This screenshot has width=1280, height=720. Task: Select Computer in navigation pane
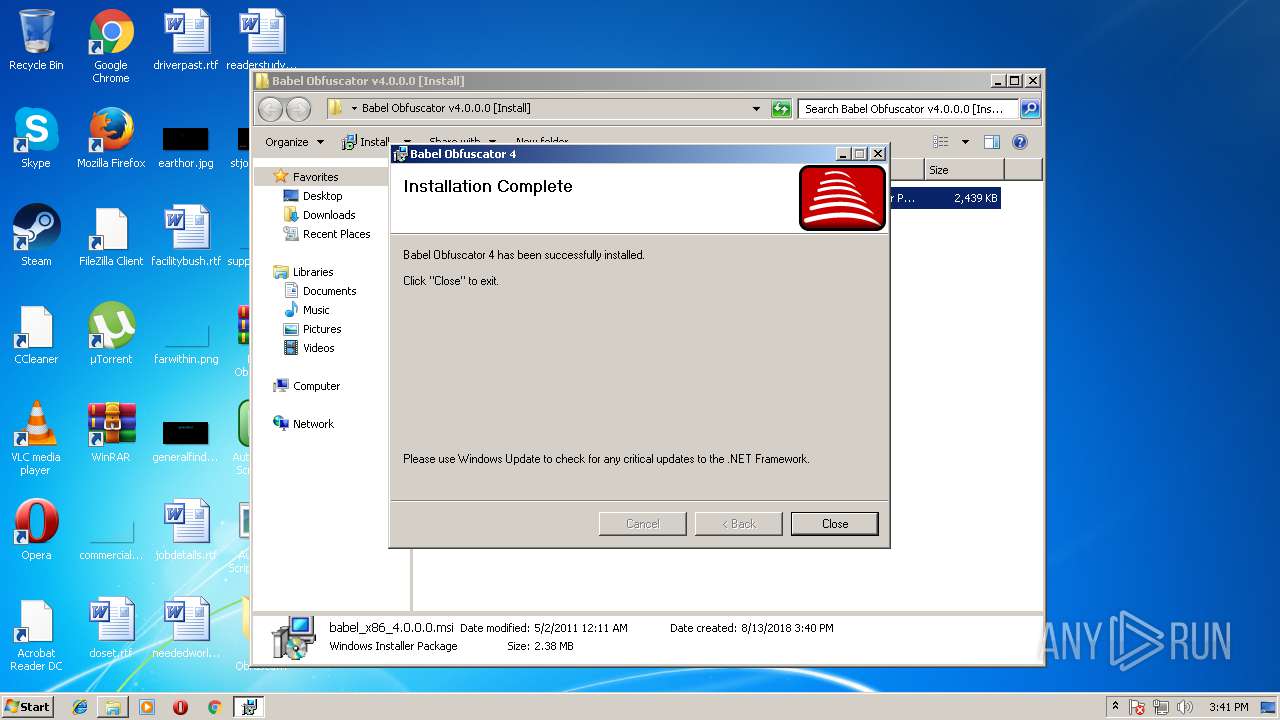pyautogui.click(x=316, y=386)
